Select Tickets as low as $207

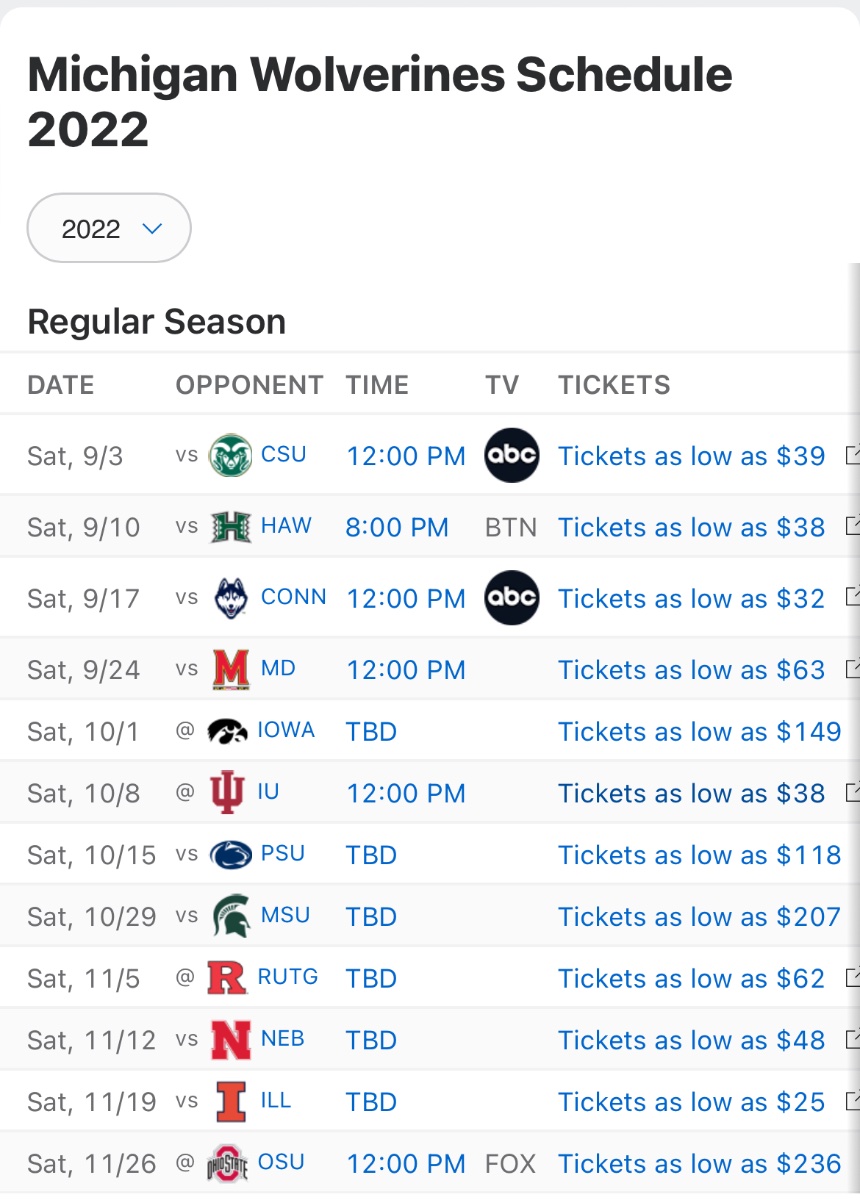click(x=700, y=917)
